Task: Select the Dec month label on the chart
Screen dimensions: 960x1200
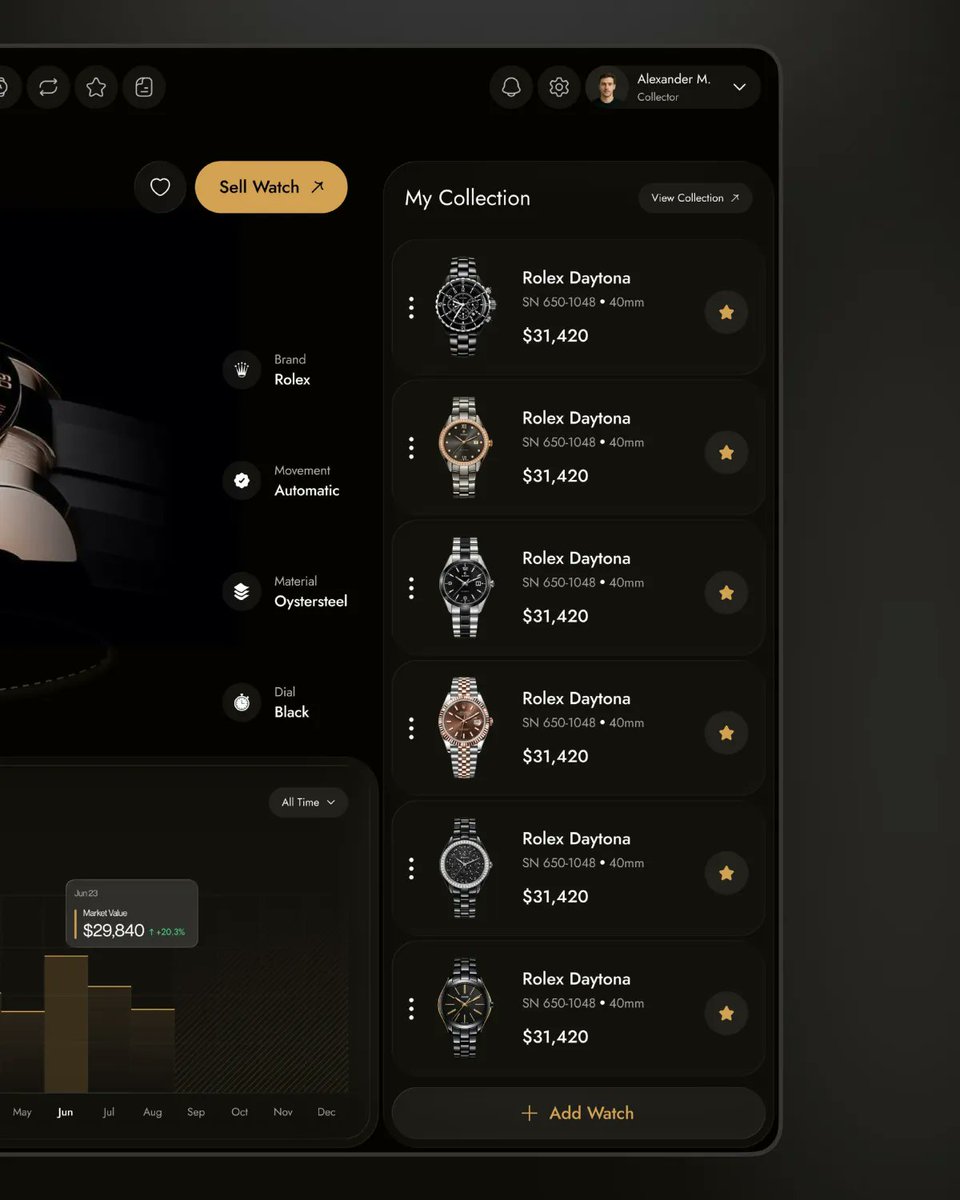Action: pos(326,1112)
